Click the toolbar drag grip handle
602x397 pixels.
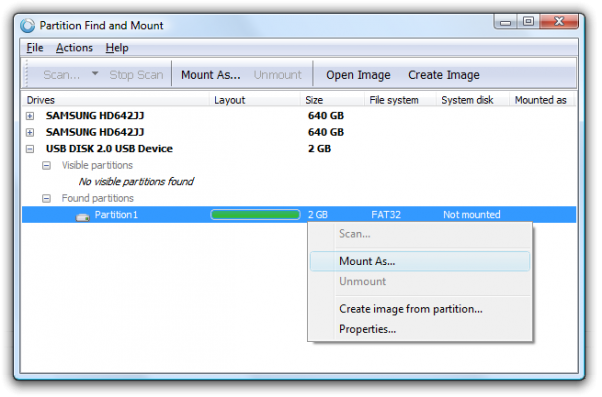click(x=26, y=74)
